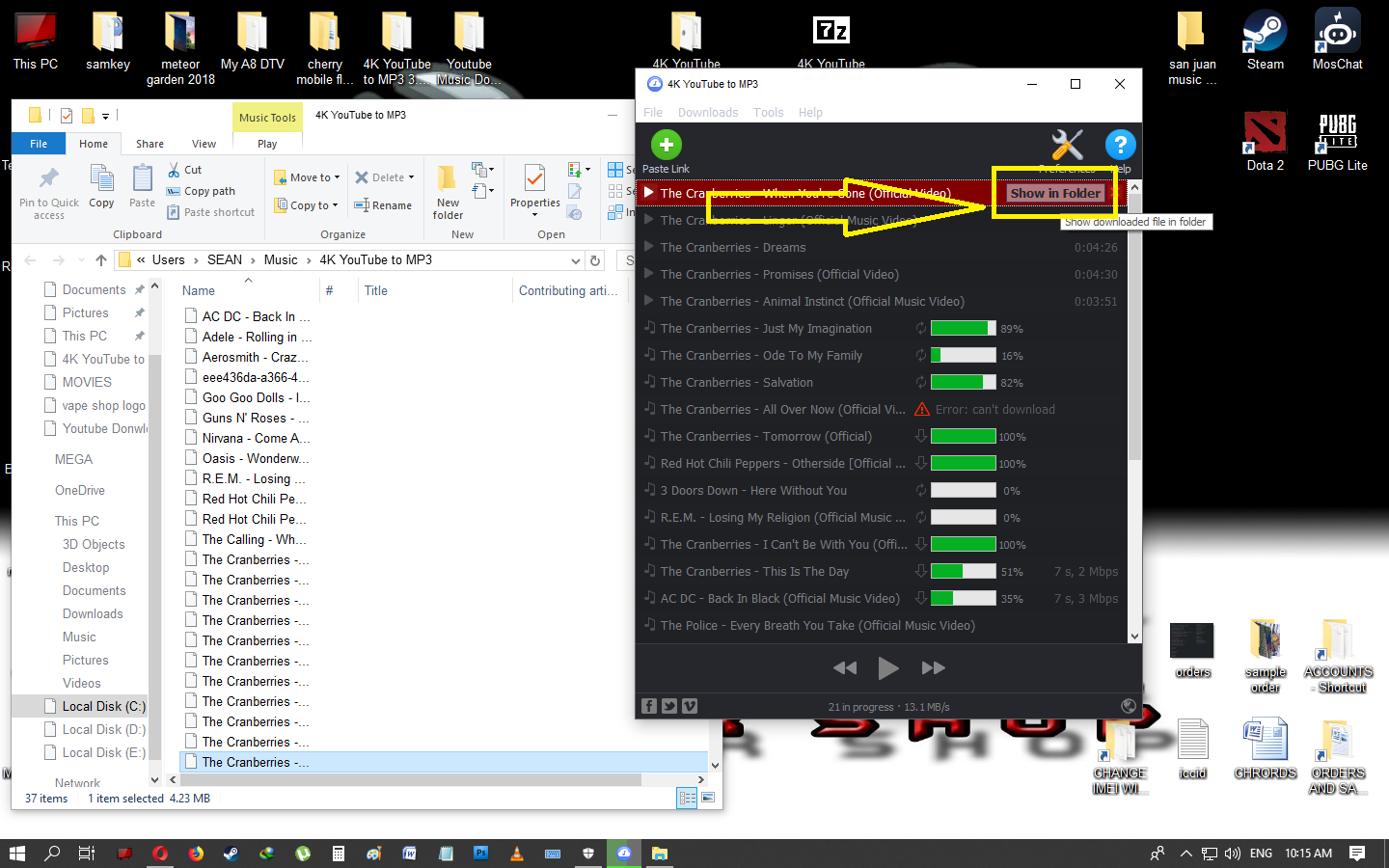Click the Ode To My Family 16% progress bar
The image size is (1389, 868).
click(963, 355)
